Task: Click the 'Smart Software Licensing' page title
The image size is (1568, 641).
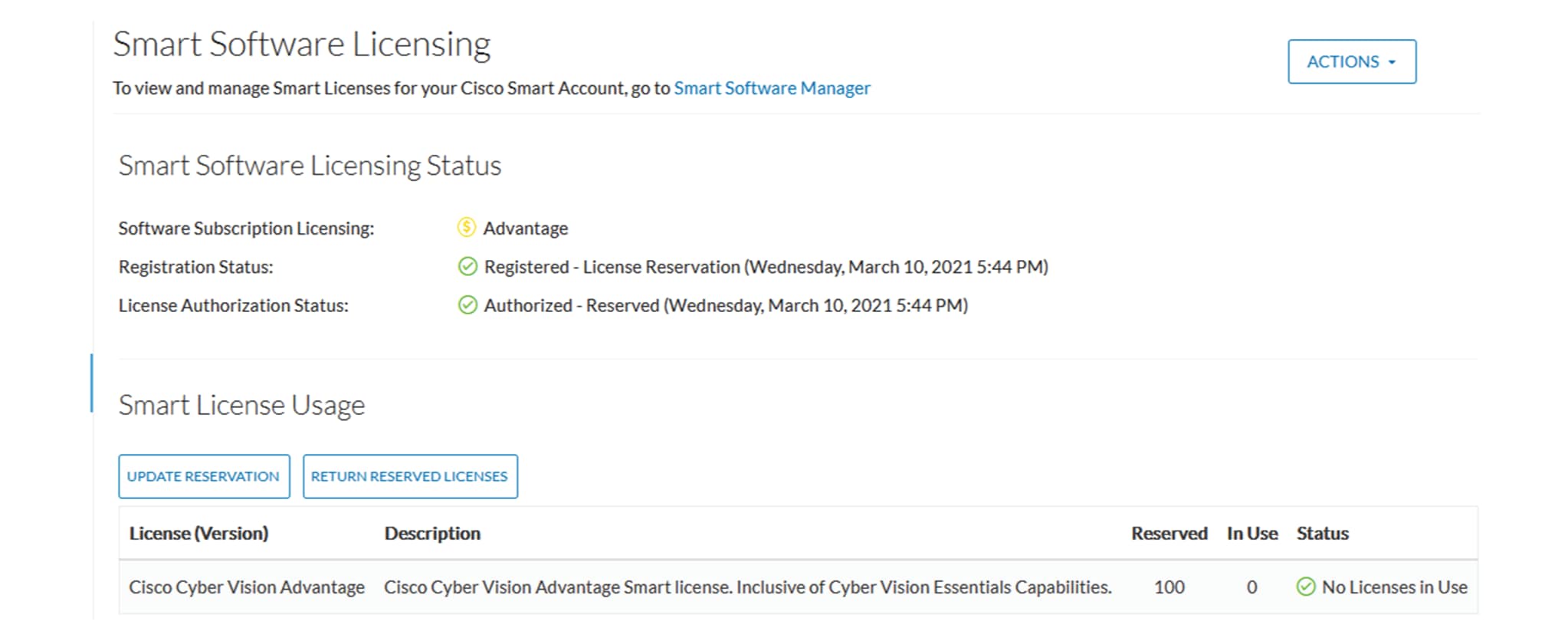Action: 302,44
